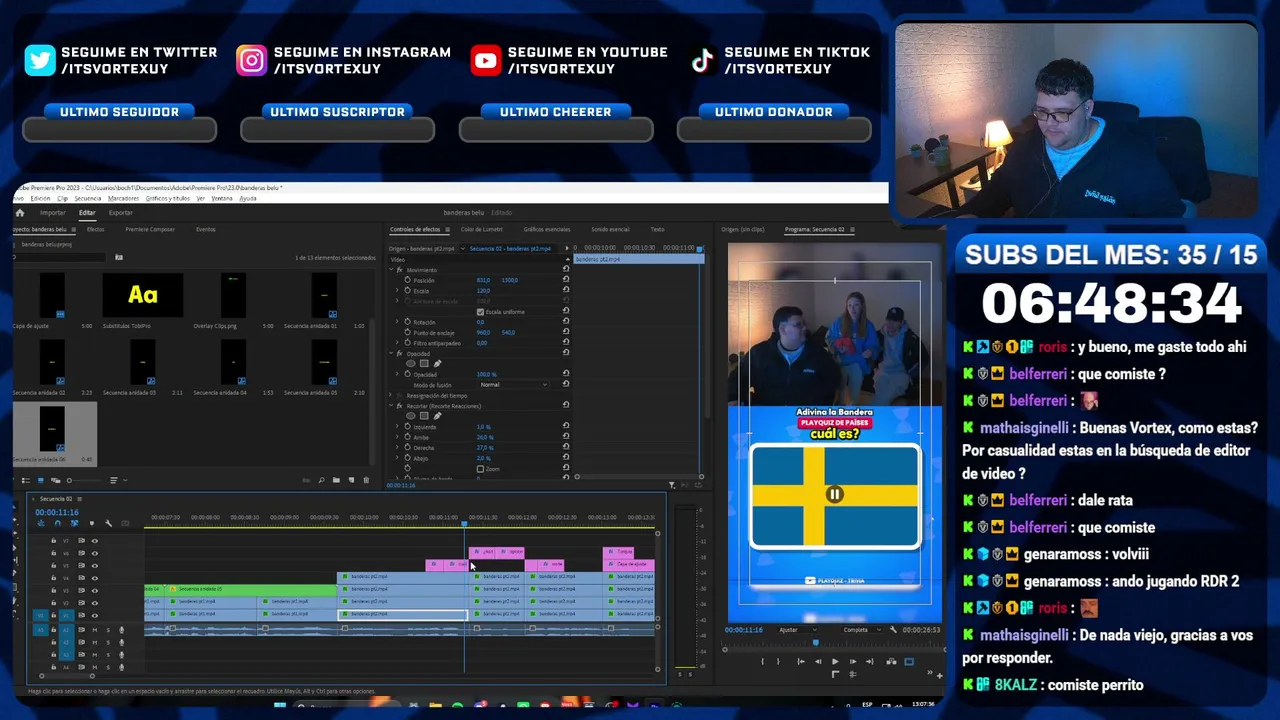Go to the Premiere Pro Home screen icon

[20, 213]
